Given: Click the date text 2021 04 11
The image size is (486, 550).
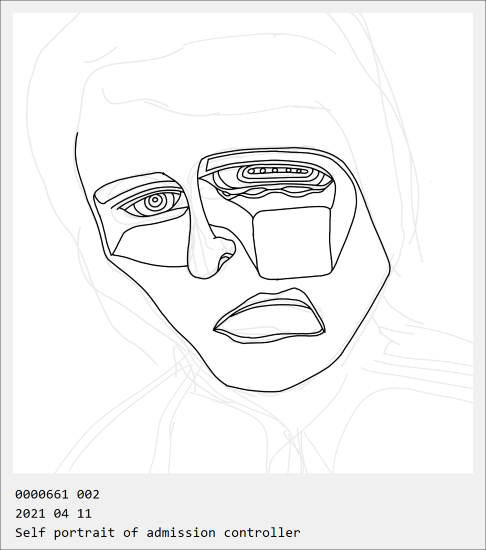Looking at the screenshot, I should (53, 514).
